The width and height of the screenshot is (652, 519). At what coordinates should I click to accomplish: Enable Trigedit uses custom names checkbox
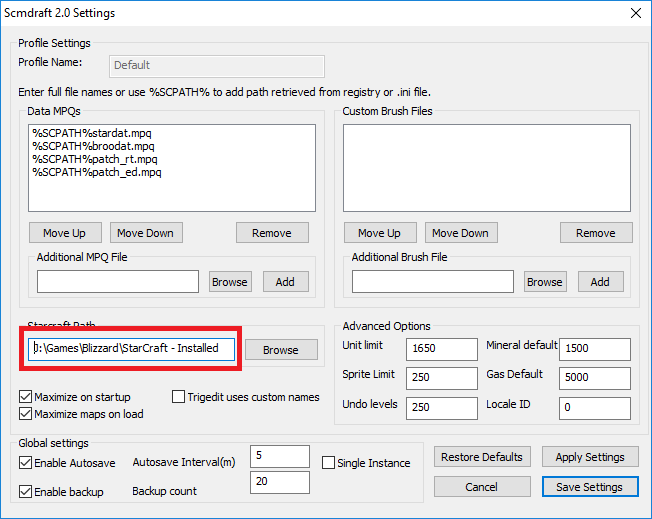[179, 397]
